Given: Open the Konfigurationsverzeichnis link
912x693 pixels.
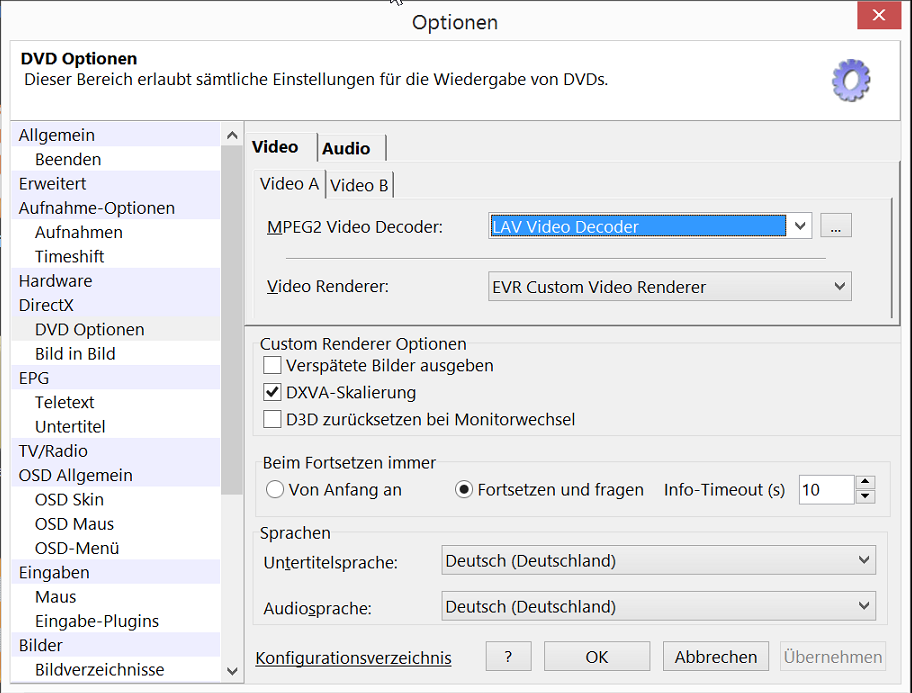Looking at the screenshot, I should click(x=354, y=658).
